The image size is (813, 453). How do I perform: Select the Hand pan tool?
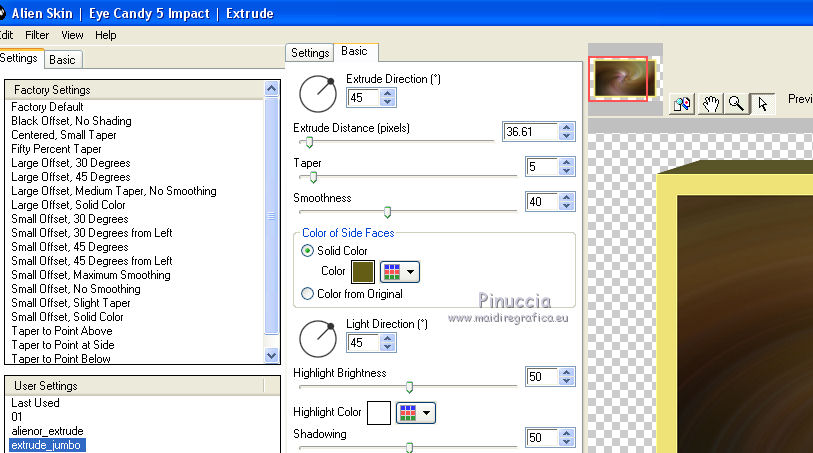click(710, 104)
